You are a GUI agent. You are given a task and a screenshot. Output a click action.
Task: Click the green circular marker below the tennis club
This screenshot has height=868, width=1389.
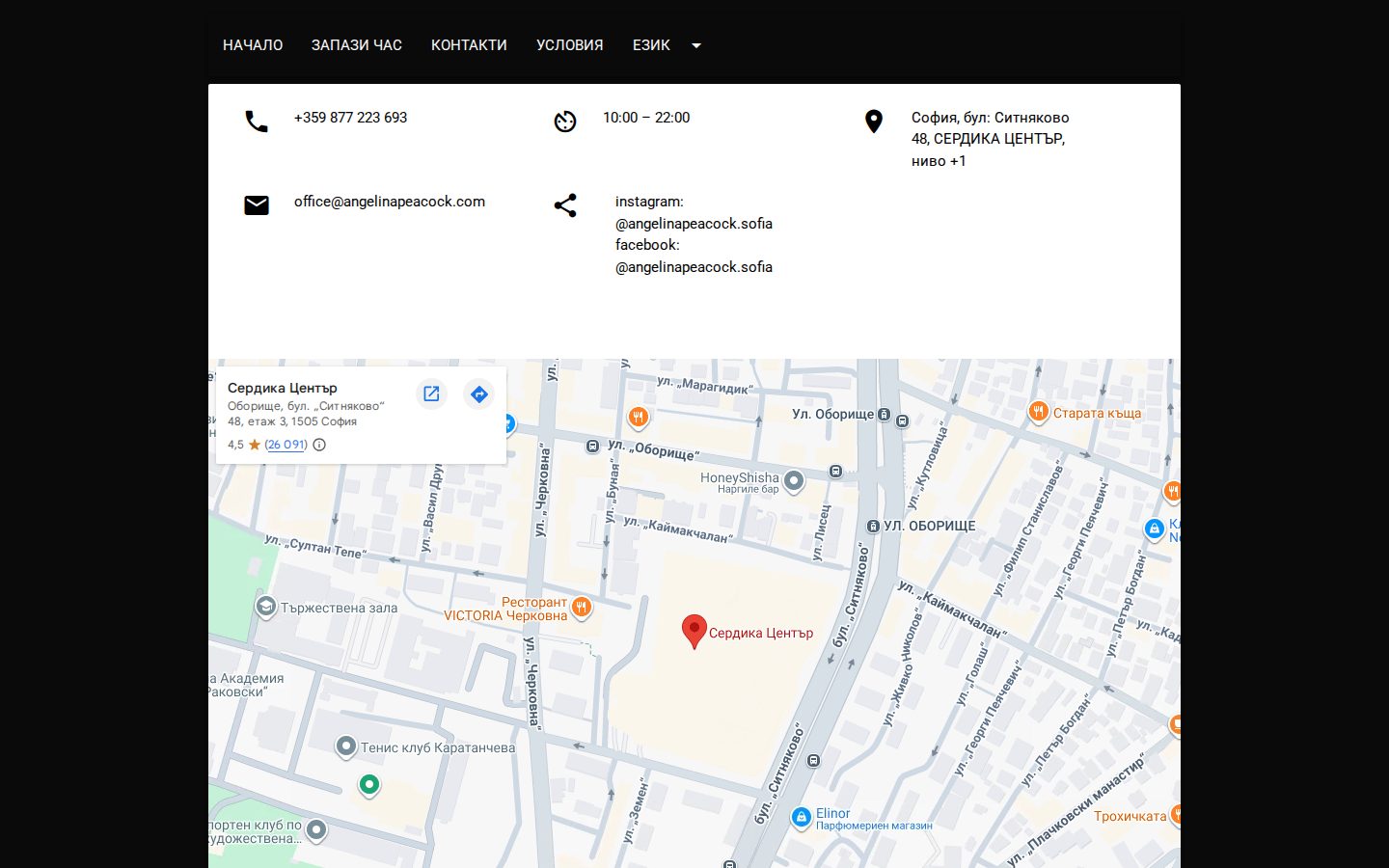(x=368, y=785)
